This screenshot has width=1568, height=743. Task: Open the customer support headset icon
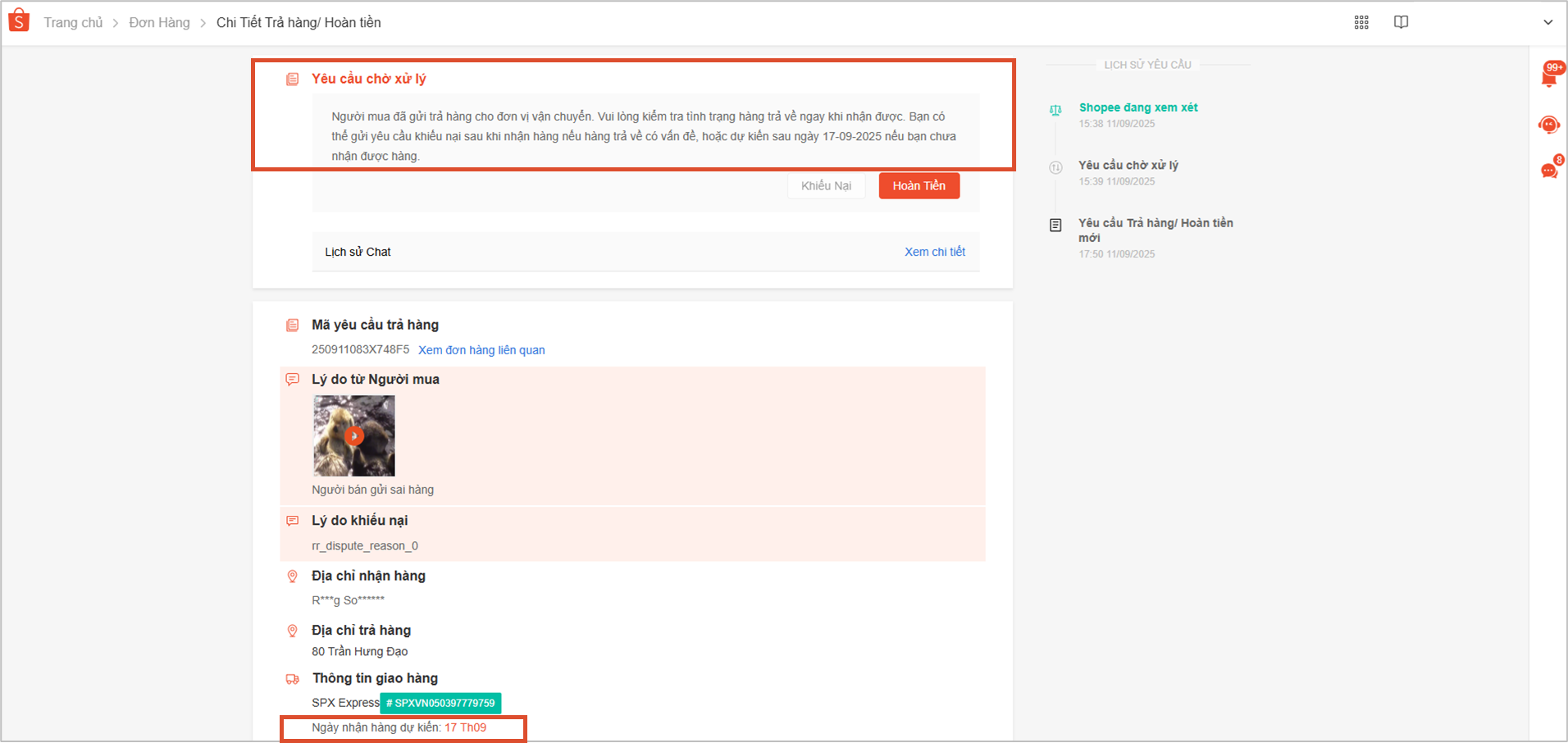(x=1549, y=125)
